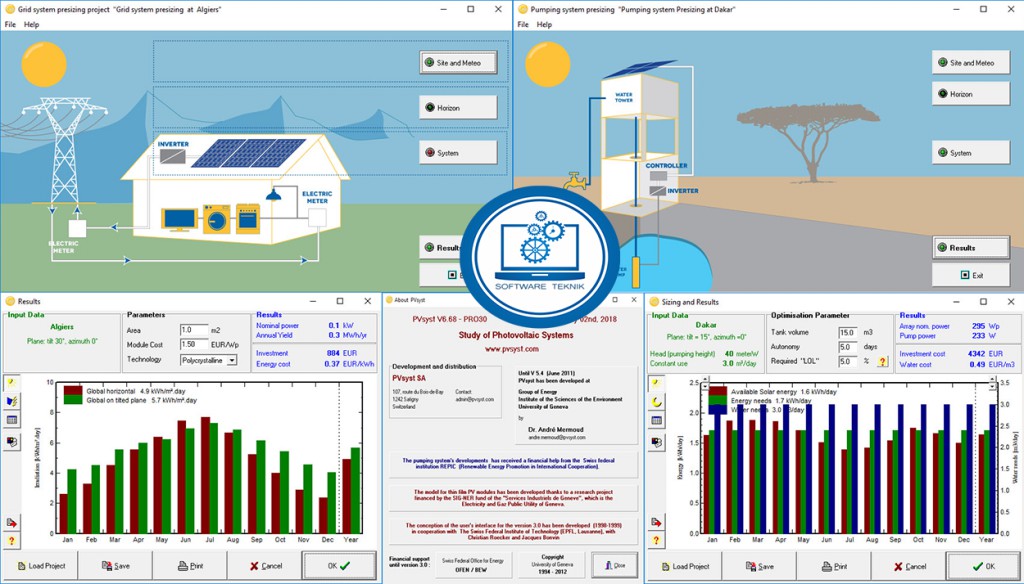Open System in Pumping system presizing window
Image resolution: width=1024 pixels, height=584 pixels.
(970, 153)
